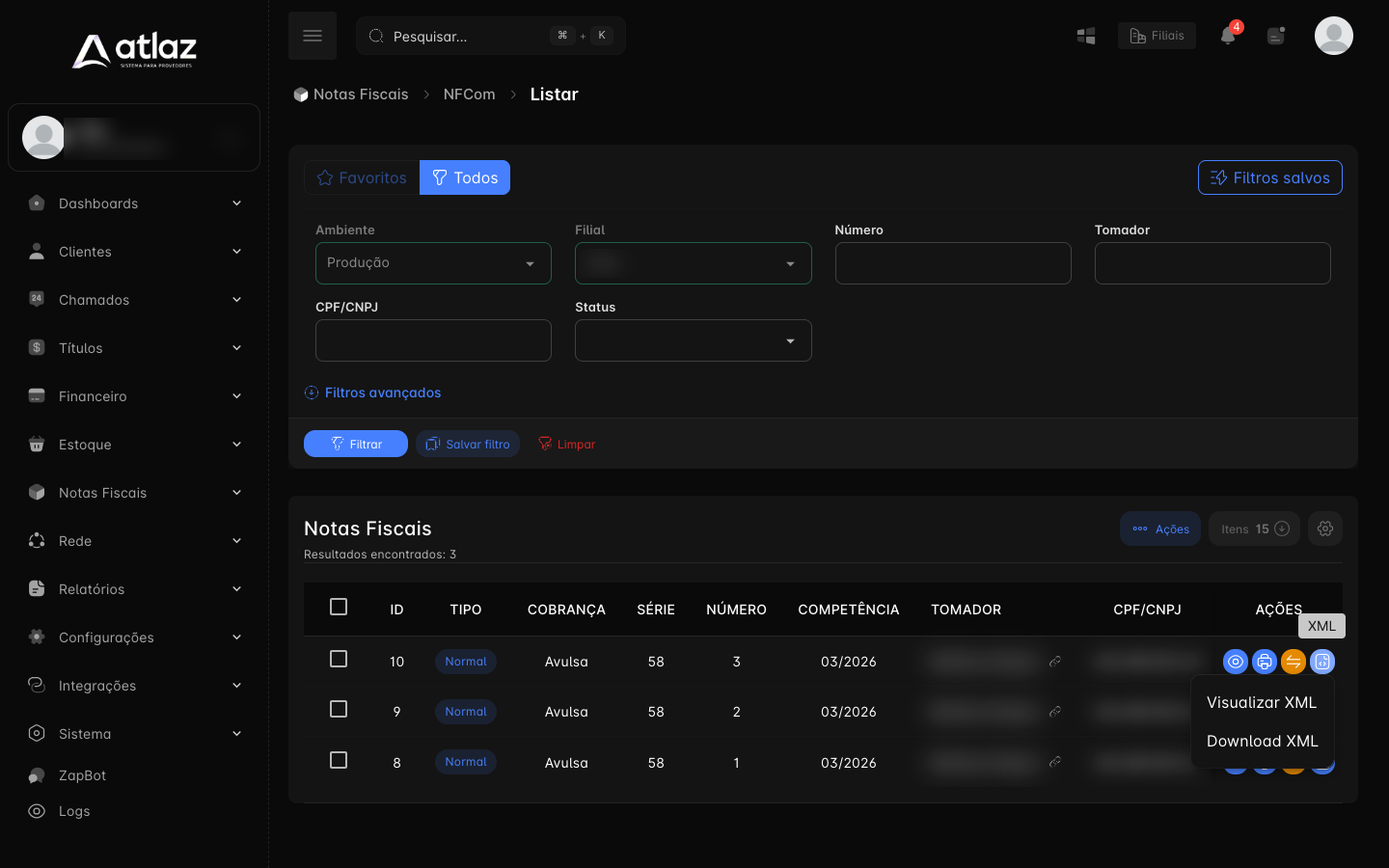Open the table settings gear icon

click(x=1325, y=529)
